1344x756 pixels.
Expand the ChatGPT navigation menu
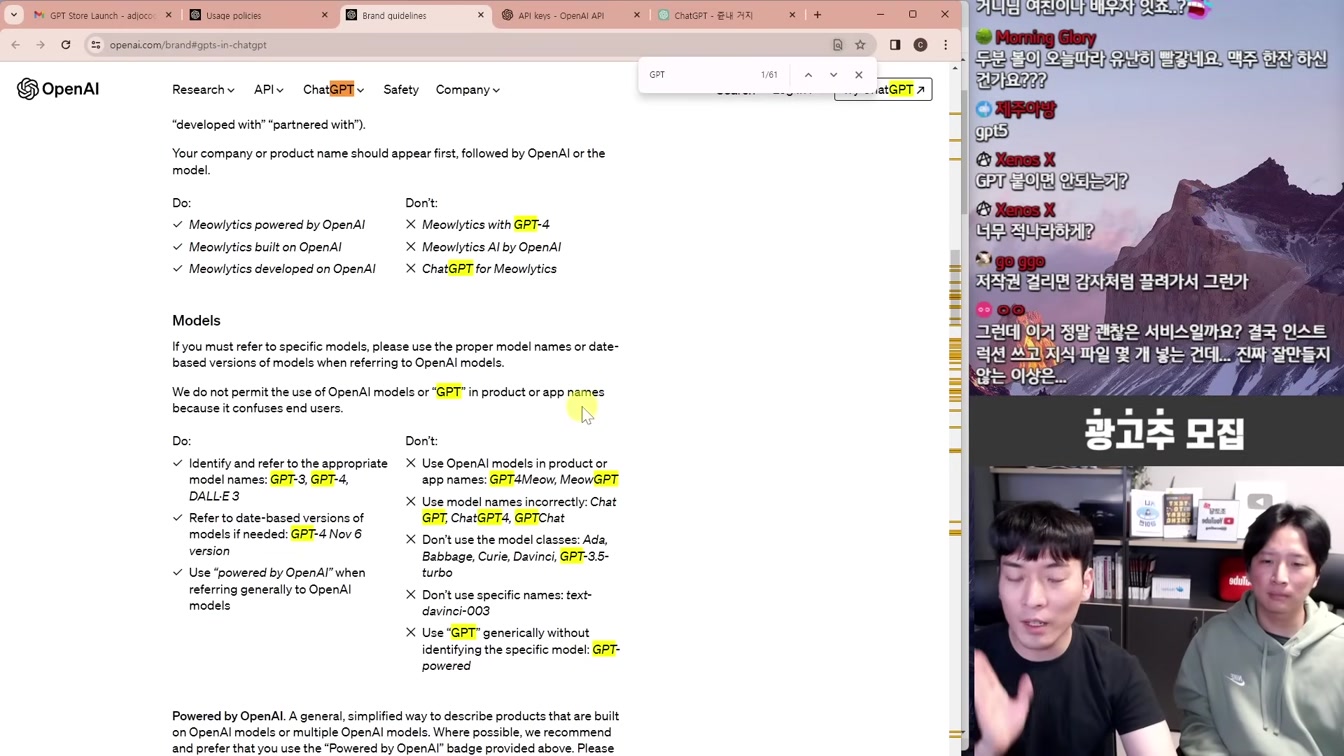pos(333,90)
